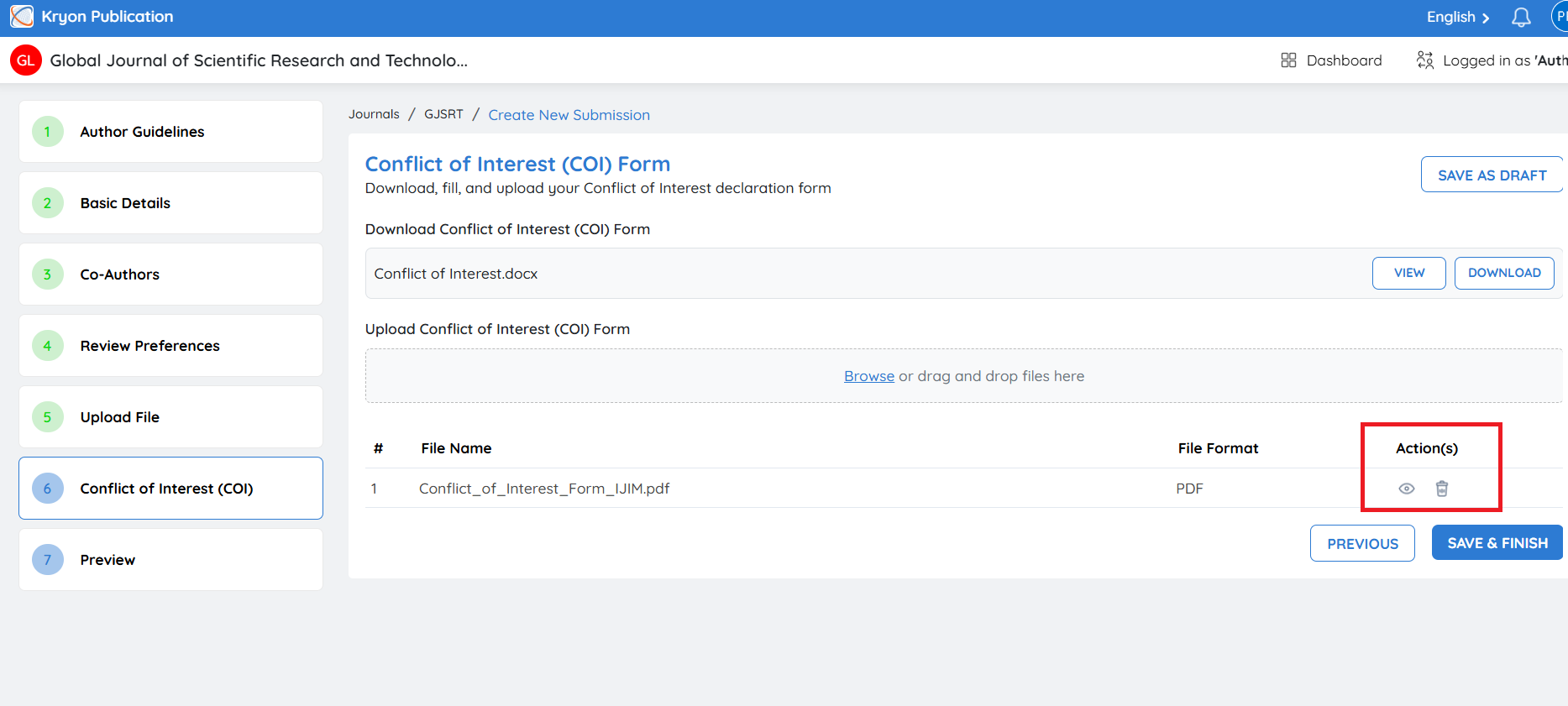
Task: Click the Kryon Publication title
Action: [x=108, y=17]
